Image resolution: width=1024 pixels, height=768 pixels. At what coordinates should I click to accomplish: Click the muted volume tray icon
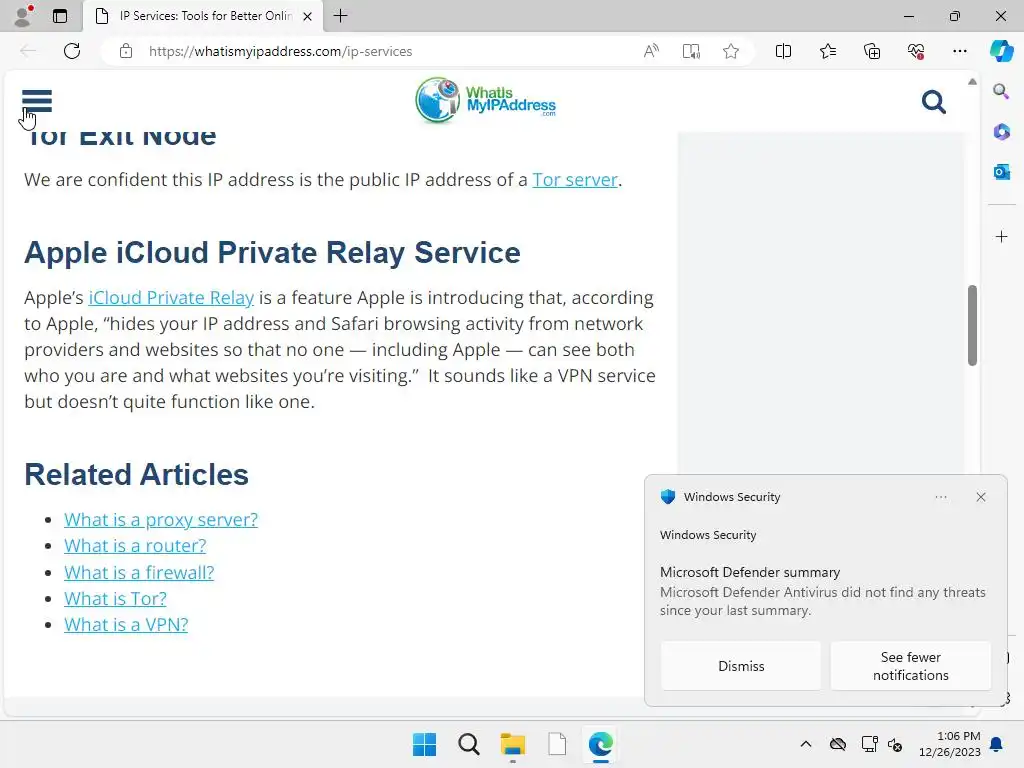pos(895,744)
